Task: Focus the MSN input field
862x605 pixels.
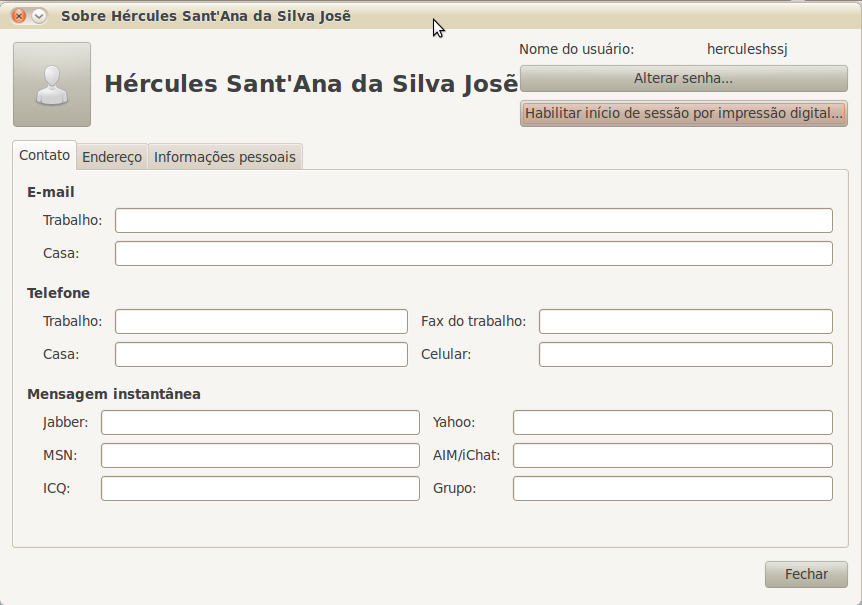Action: (260, 456)
